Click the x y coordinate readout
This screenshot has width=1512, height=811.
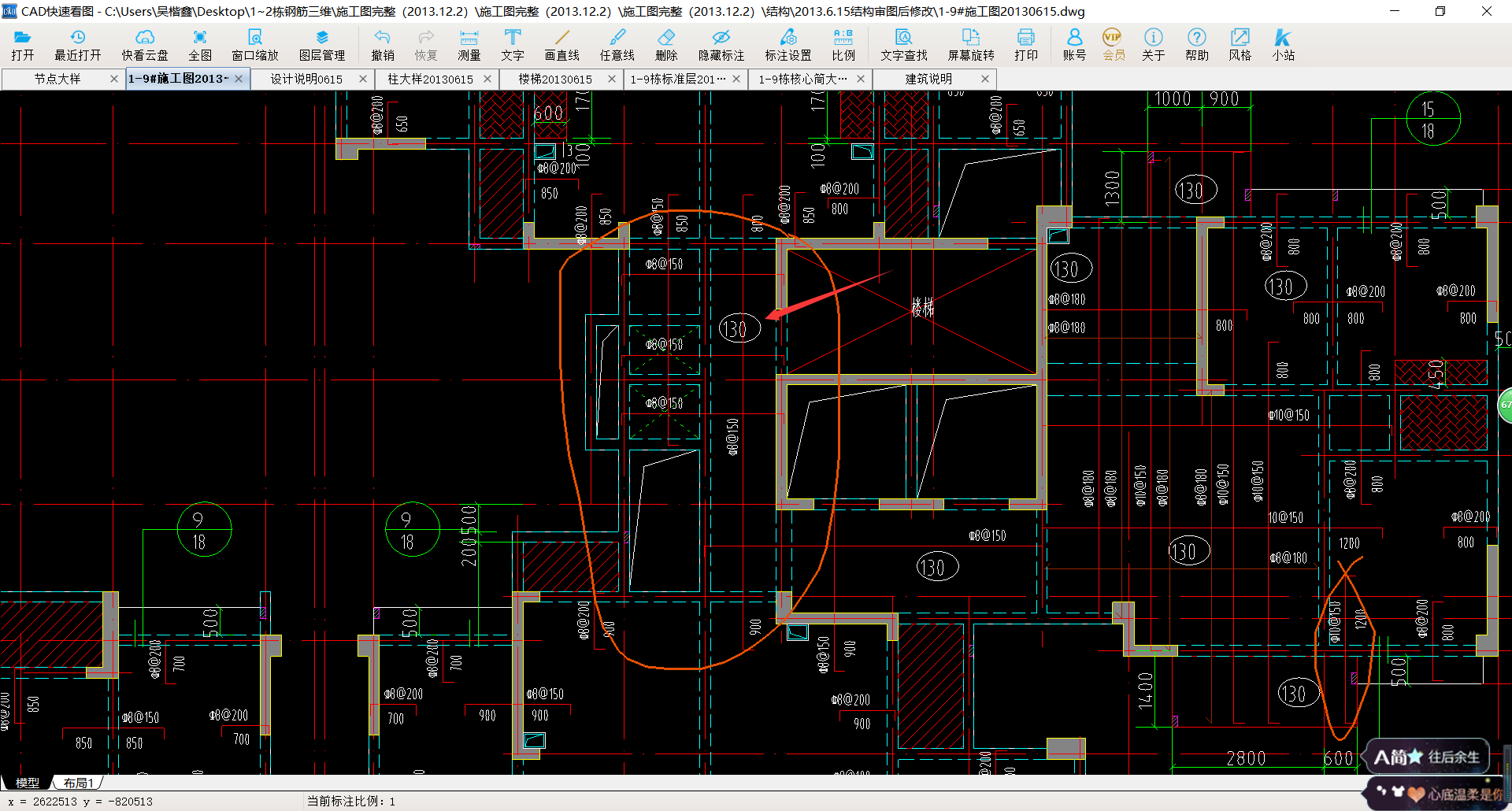pos(81,802)
